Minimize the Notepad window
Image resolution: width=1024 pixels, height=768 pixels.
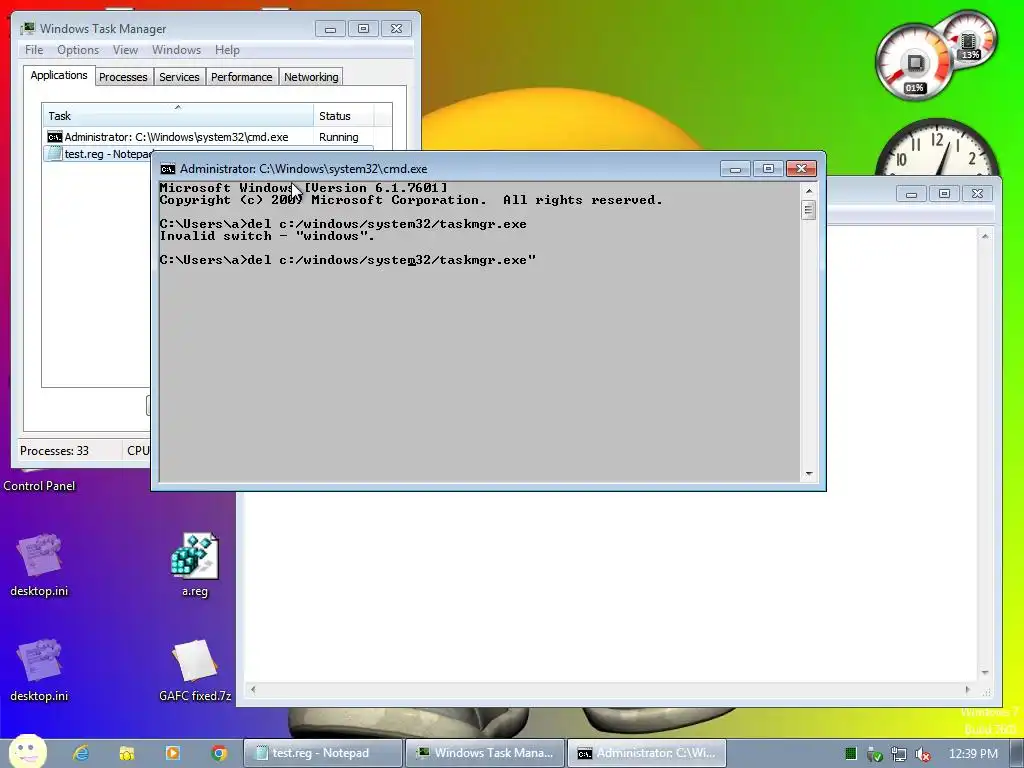coord(911,193)
